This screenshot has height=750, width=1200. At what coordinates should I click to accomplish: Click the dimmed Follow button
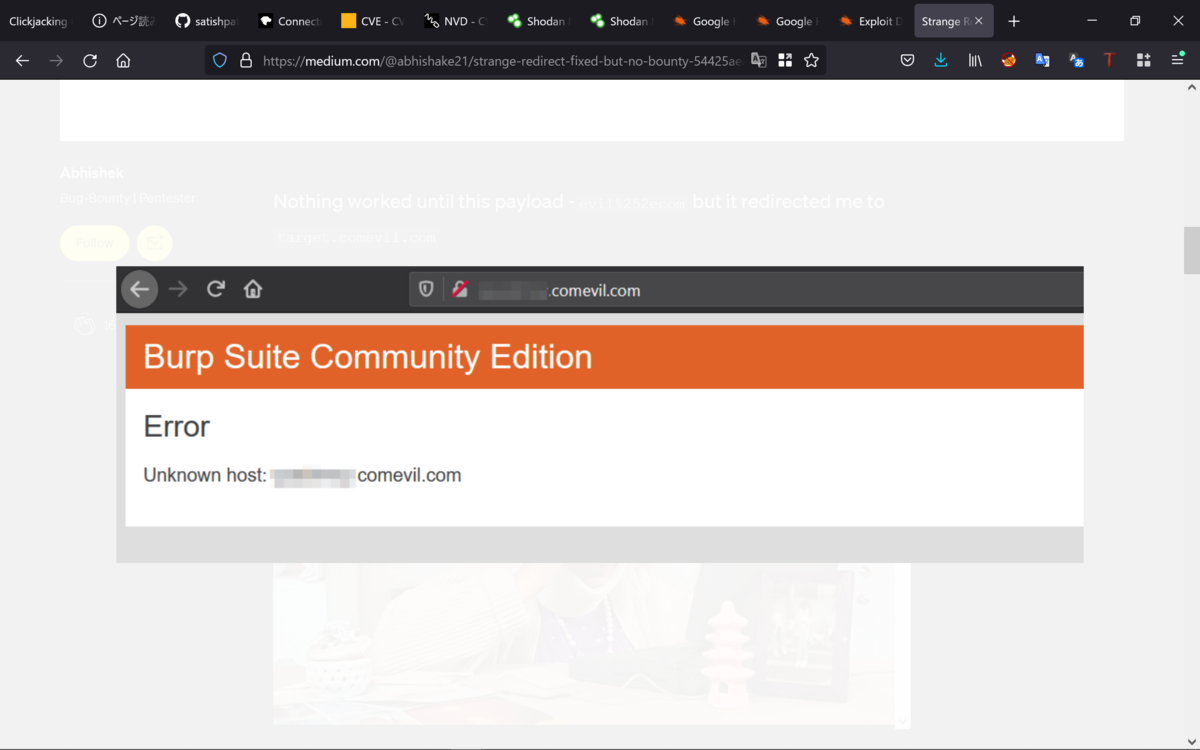pyautogui.click(x=95, y=243)
